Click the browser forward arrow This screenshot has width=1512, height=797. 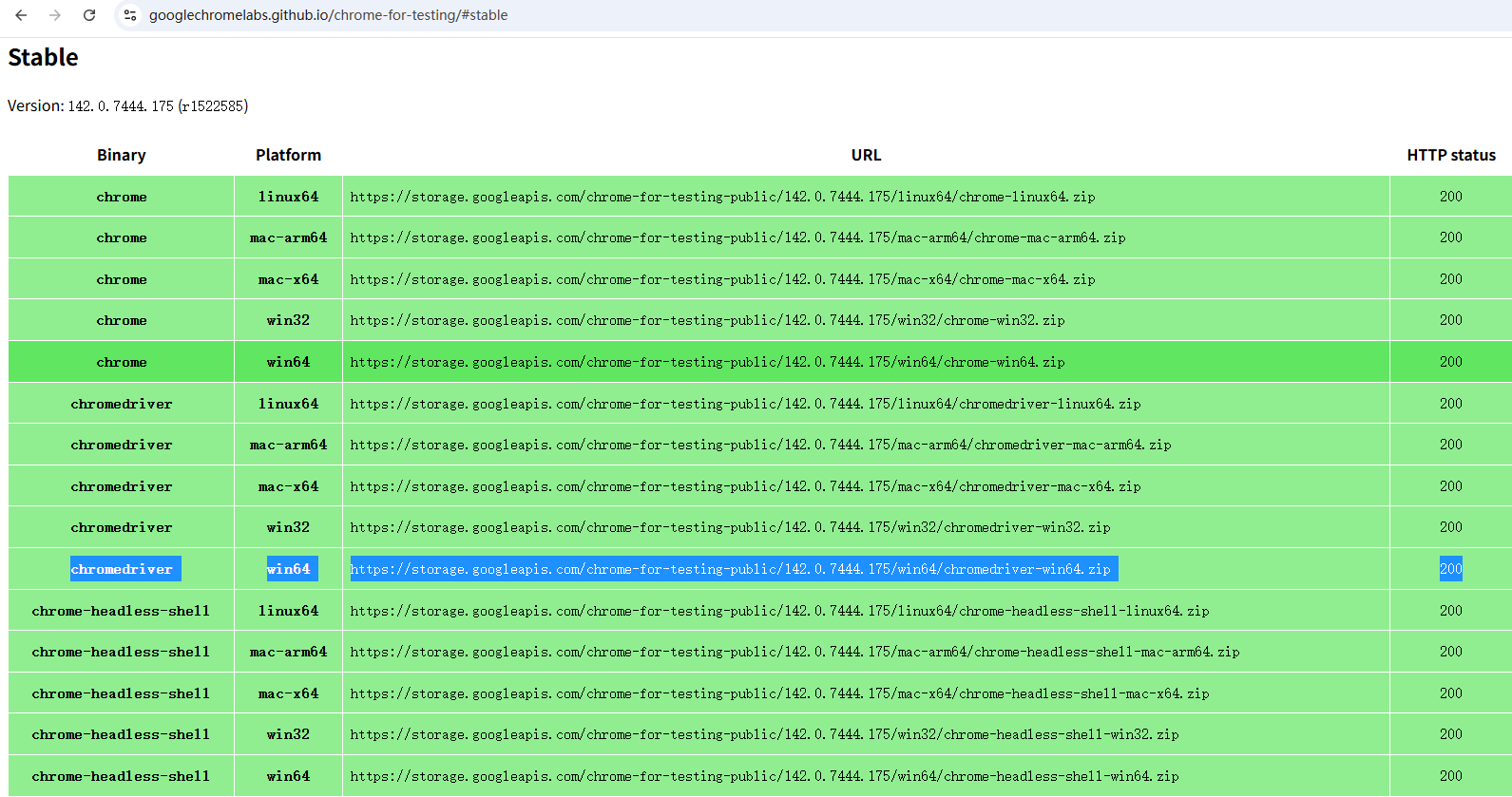(55, 15)
